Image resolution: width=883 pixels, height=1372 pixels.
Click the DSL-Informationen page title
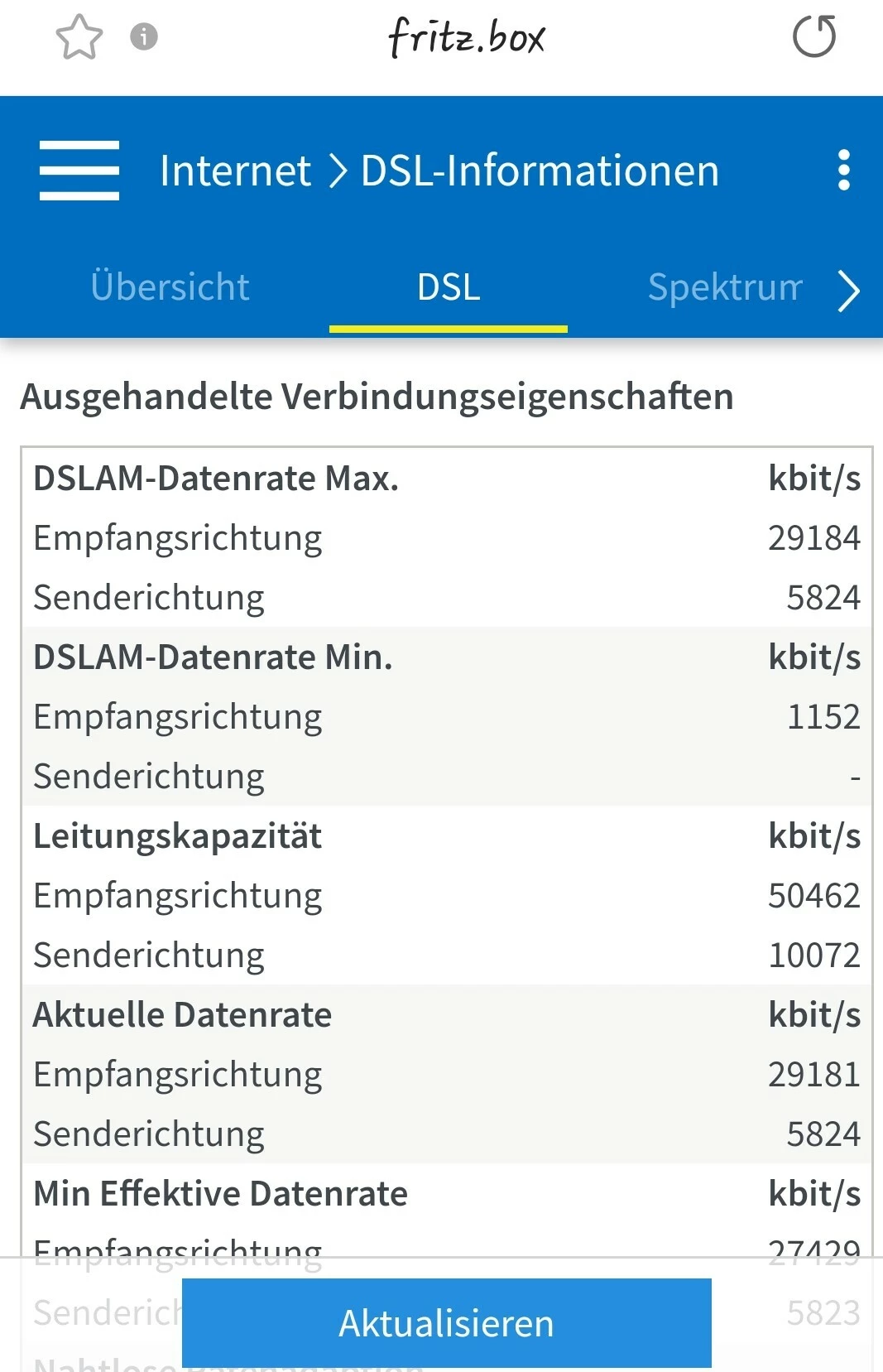tap(540, 171)
